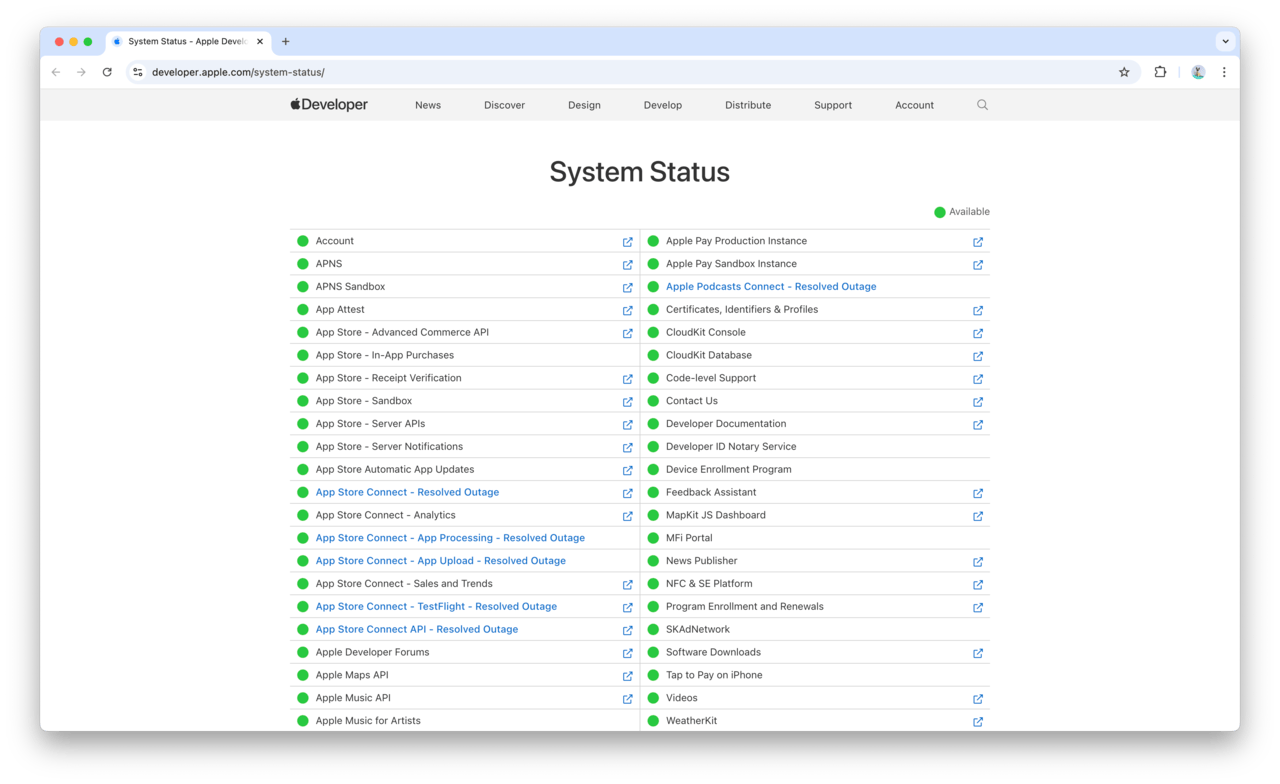View TestFlight - Resolved Outage details
1280x784 pixels.
pyautogui.click(x=436, y=607)
